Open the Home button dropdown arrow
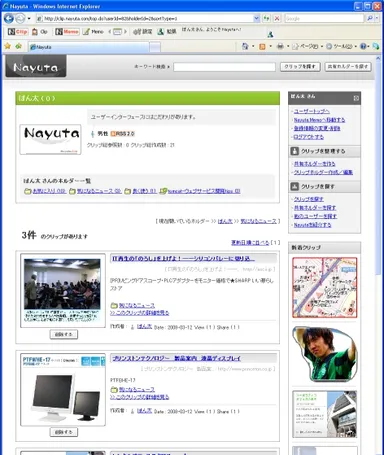Image resolution: width=384 pixels, height=455 pixels. (x=253, y=46)
